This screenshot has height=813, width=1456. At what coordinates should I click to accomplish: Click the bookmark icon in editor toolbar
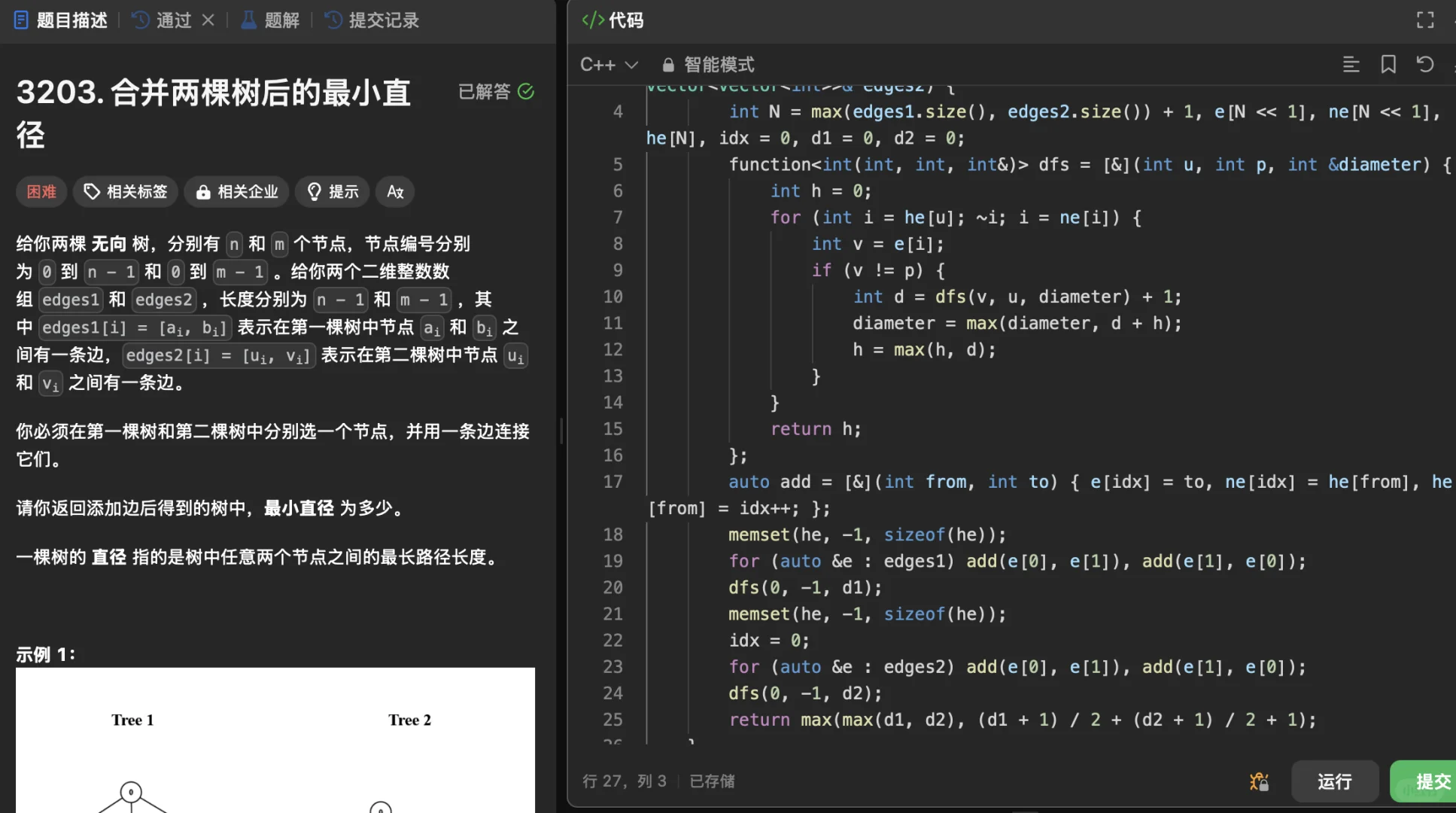pos(1388,65)
